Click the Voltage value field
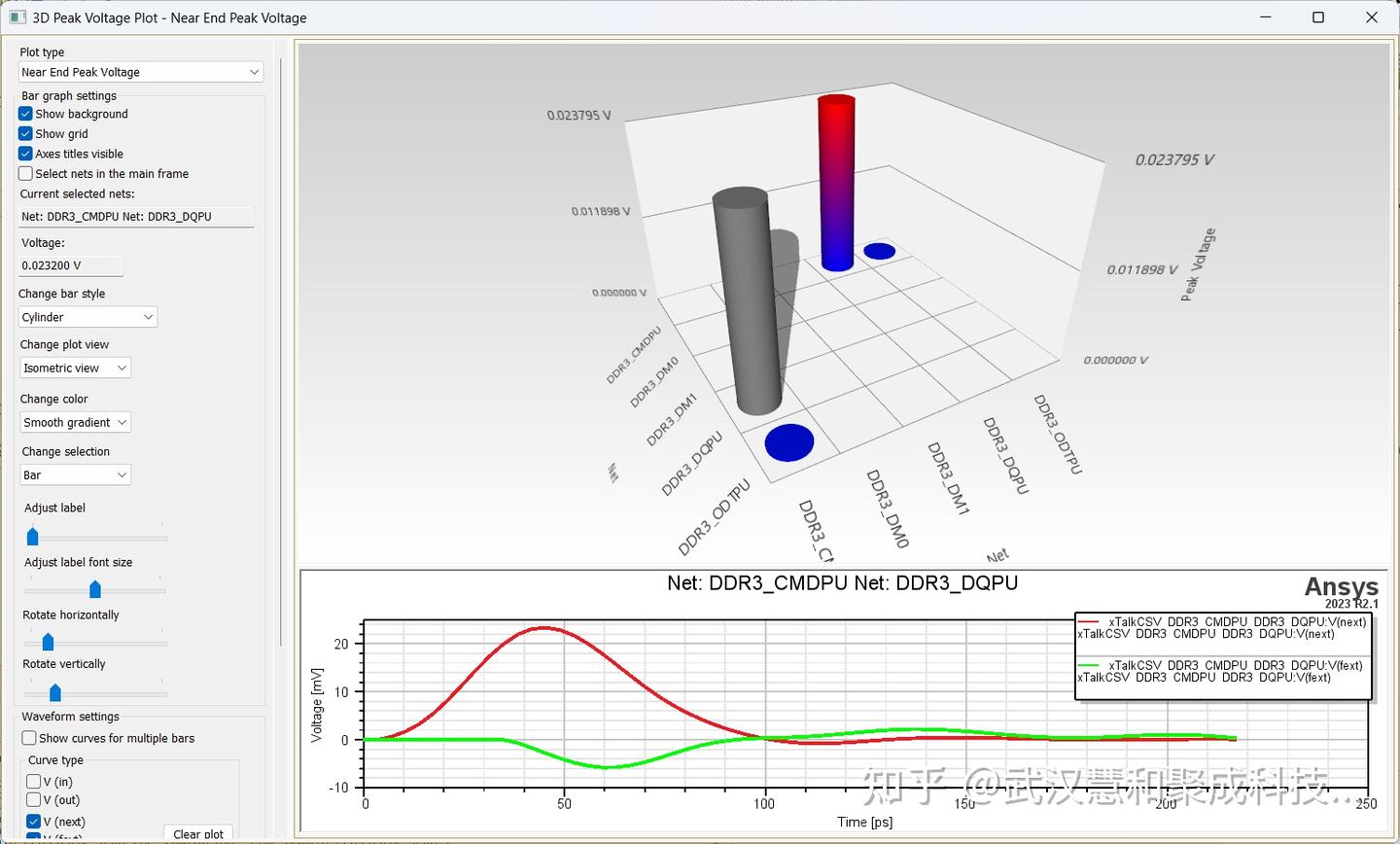The image size is (1400, 844). tap(71, 265)
